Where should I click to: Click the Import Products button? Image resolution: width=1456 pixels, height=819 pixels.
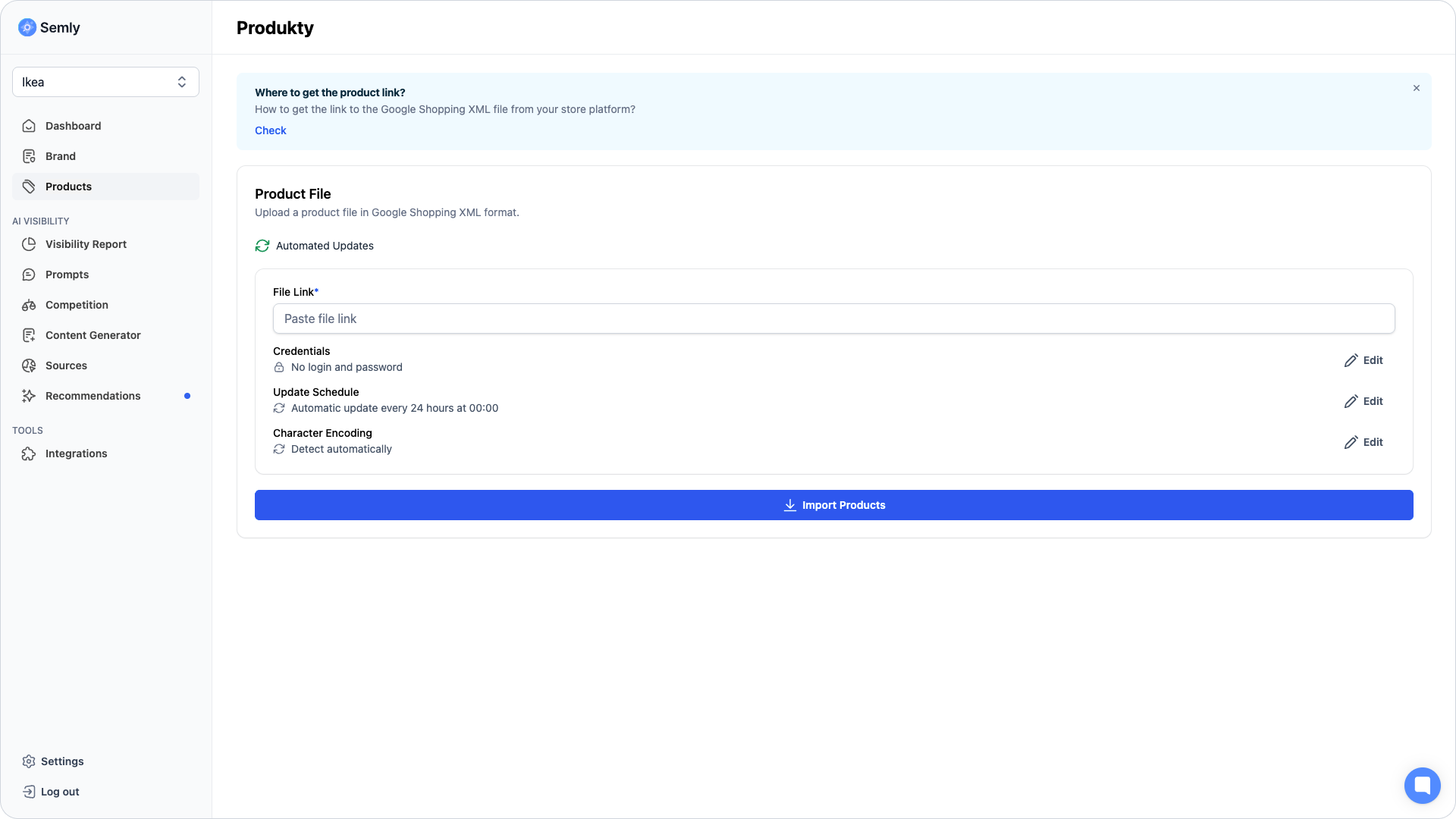click(833, 505)
